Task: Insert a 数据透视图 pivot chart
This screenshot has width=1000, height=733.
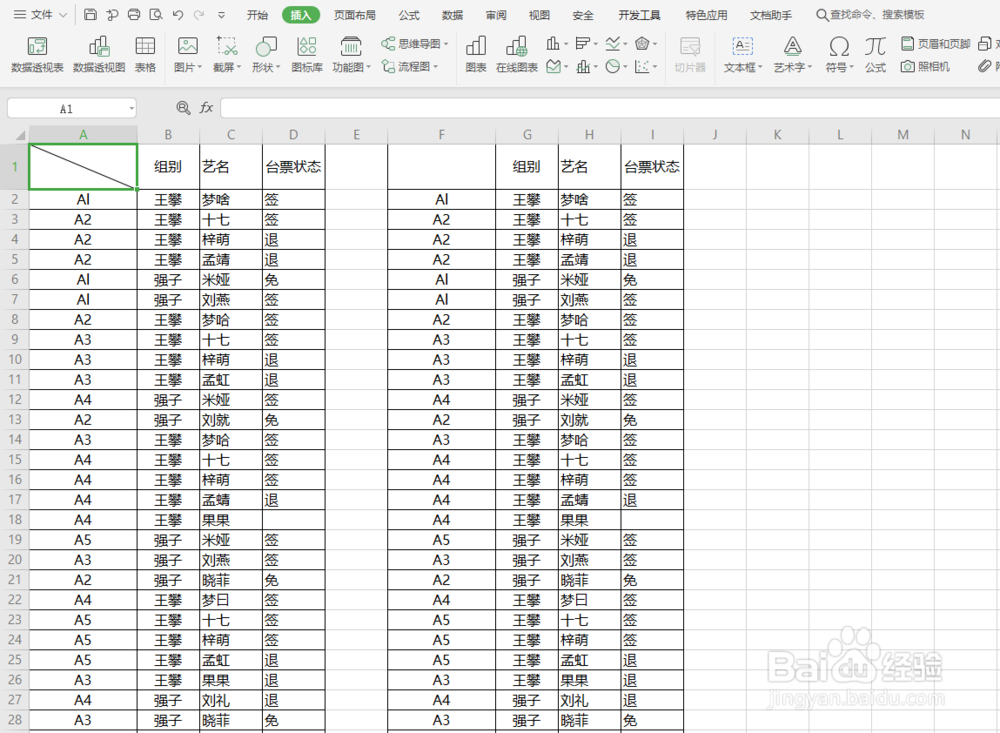Action: (99, 54)
